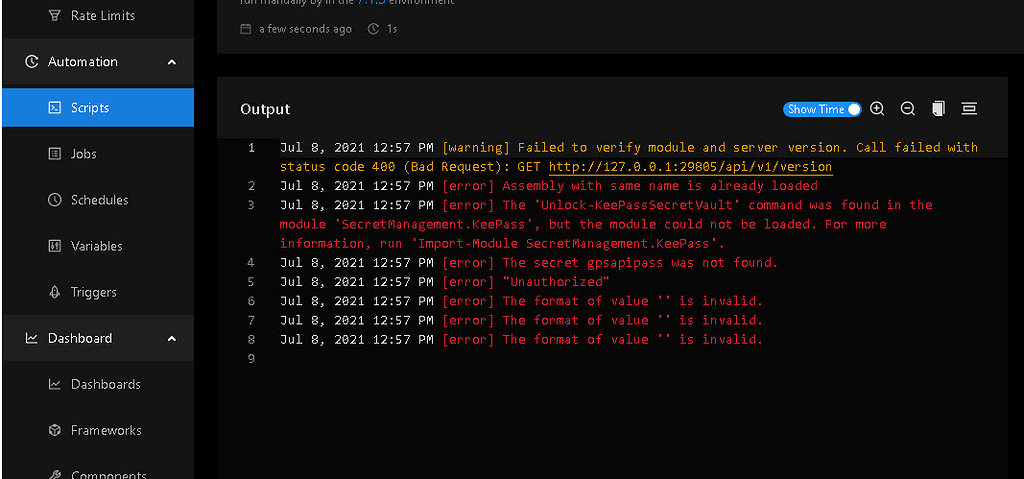Toggle the Show Time switch

point(823,109)
